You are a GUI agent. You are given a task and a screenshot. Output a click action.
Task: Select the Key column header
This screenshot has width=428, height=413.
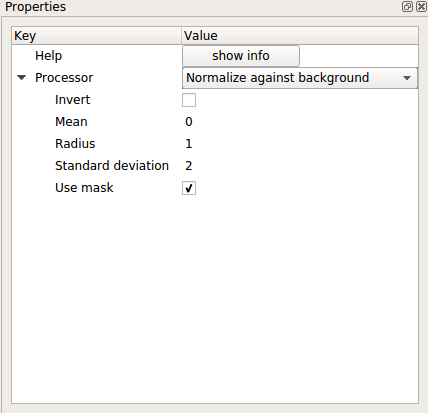(97, 36)
